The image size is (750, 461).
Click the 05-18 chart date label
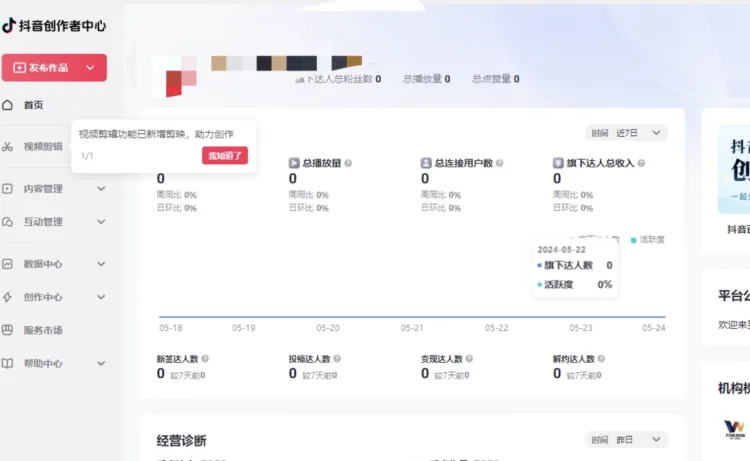(171, 328)
